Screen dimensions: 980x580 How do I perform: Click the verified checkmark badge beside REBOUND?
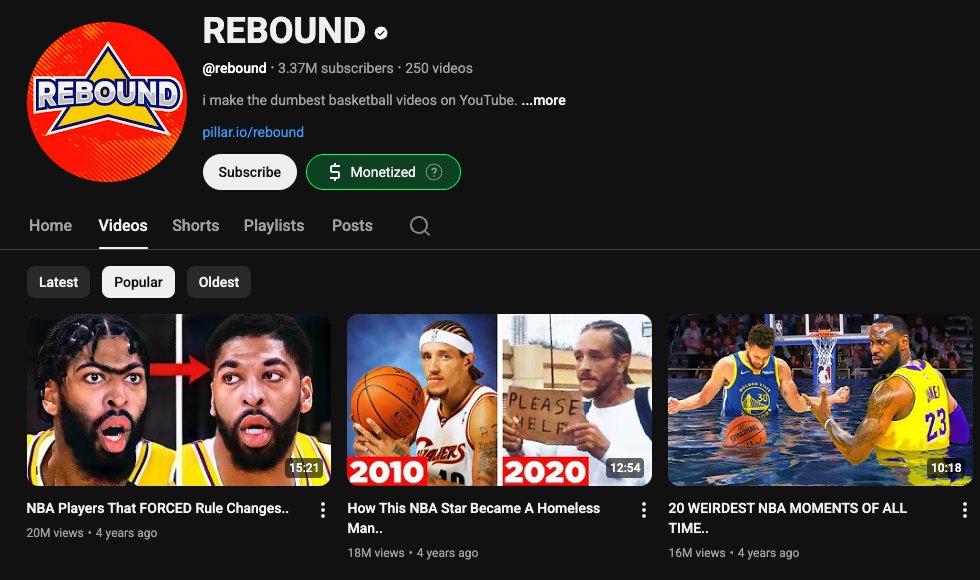(381, 33)
